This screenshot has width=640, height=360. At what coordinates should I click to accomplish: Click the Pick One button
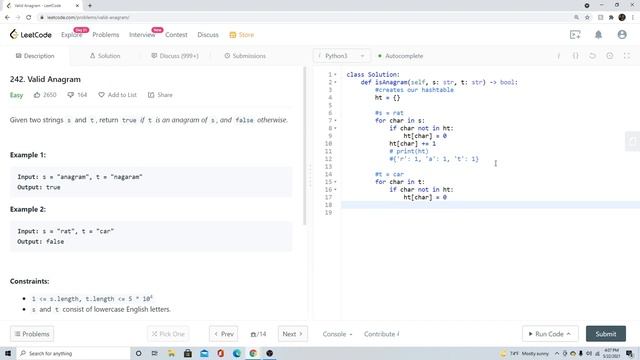(x=168, y=334)
